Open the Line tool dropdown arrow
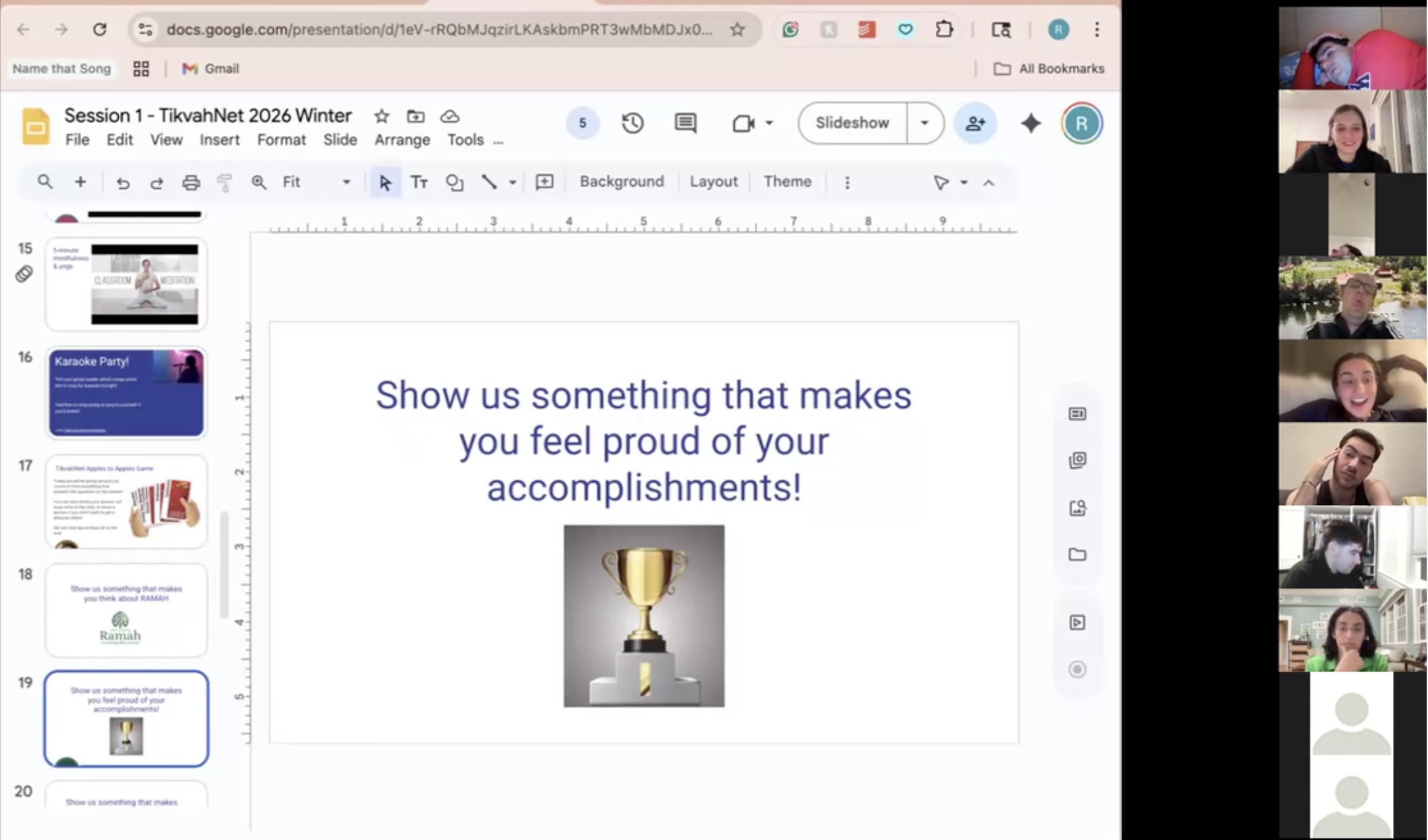Viewport: 1428px width, 840px height. (x=512, y=182)
